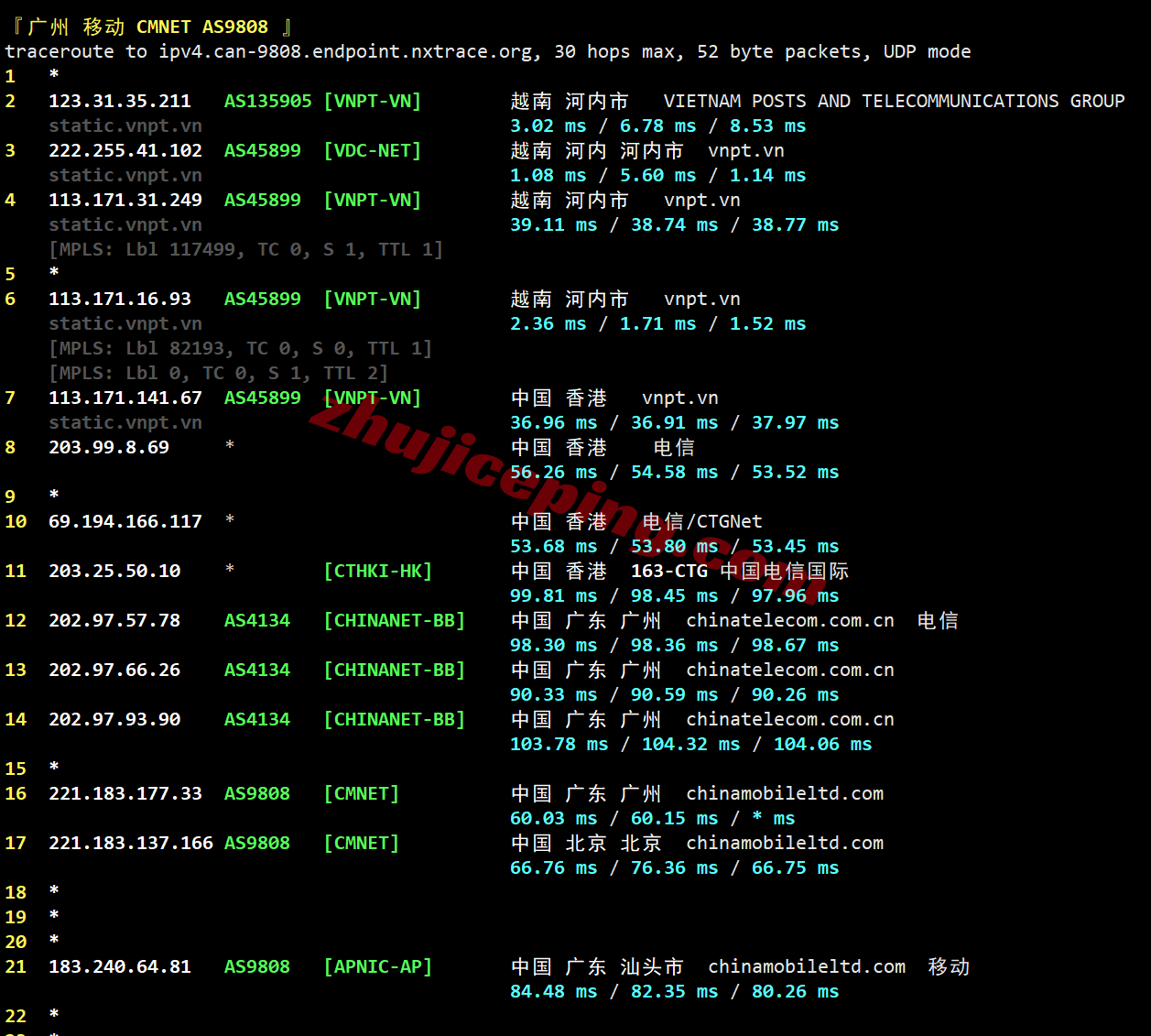Click the ipv4.can-9808.endpoint.nxtrace.org hostname
This screenshot has width=1151, height=1036.
343,51
